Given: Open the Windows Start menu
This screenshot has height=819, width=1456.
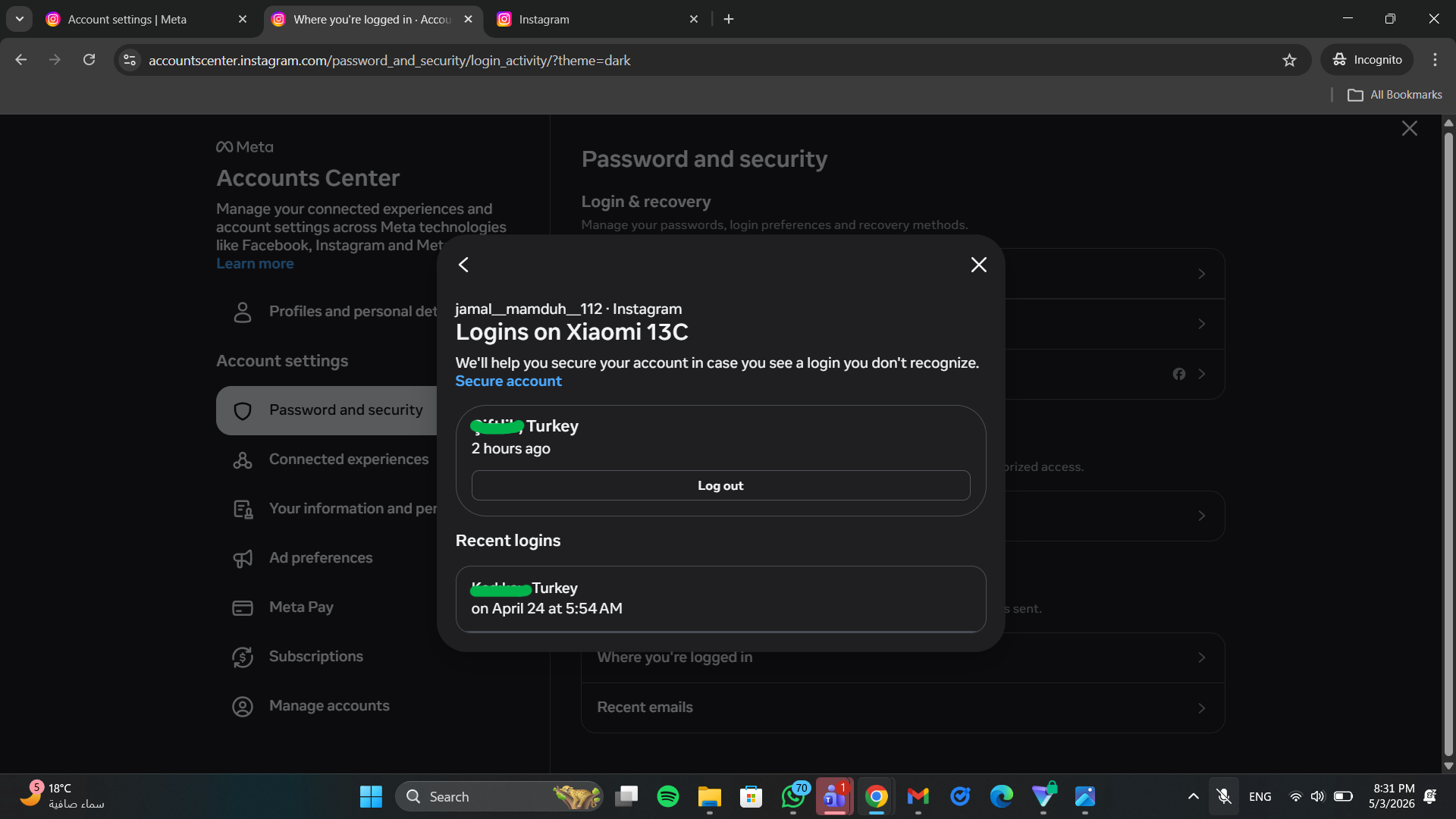Looking at the screenshot, I should click(371, 797).
